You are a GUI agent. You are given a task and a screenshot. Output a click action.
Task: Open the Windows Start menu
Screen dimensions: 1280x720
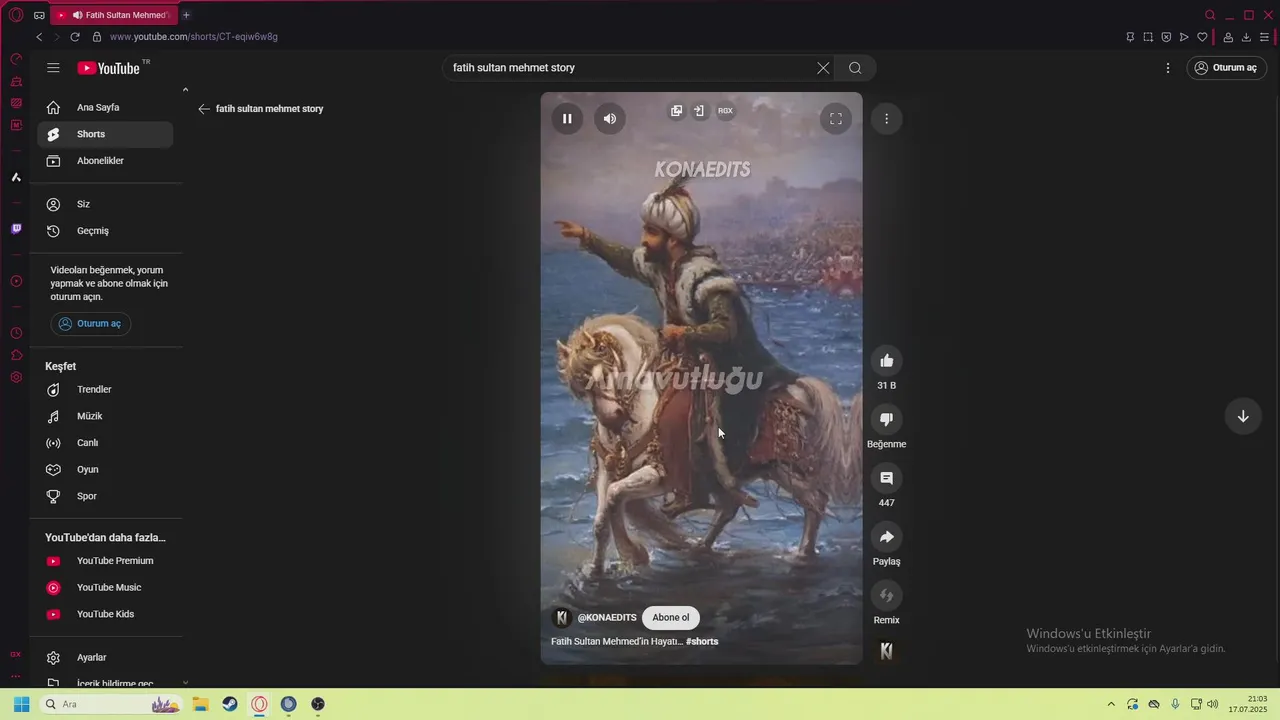point(21,704)
